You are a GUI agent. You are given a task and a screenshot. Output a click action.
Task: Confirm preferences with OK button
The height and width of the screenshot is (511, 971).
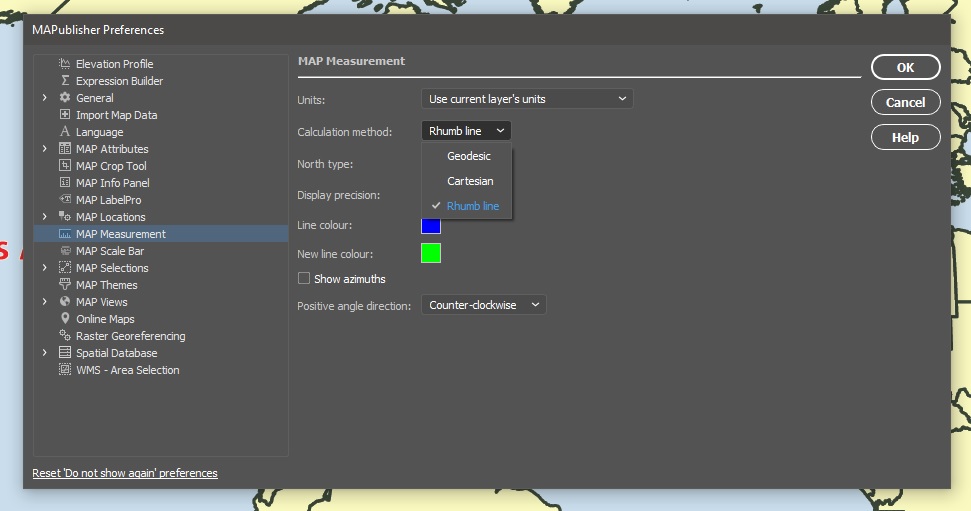905,68
